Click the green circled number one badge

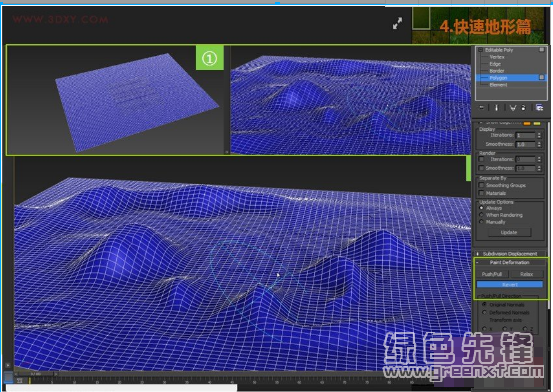pos(209,58)
